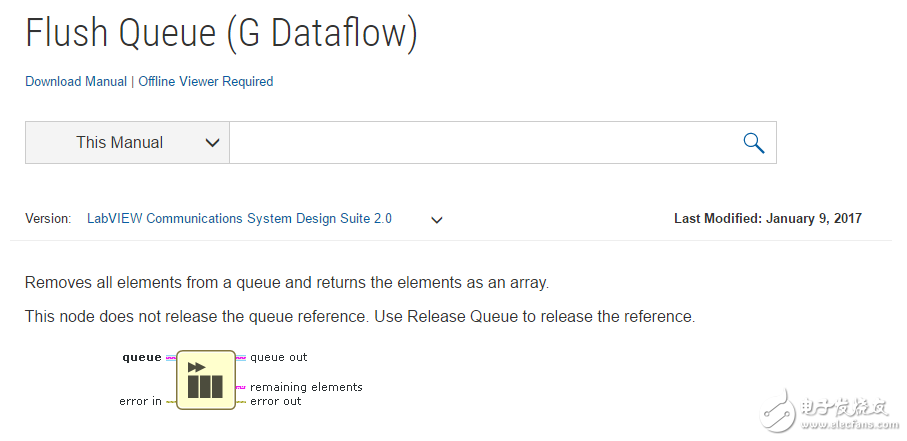Screen dimensions: 907x441
Task: Click the error in terminal label
Action: (x=140, y=401)
